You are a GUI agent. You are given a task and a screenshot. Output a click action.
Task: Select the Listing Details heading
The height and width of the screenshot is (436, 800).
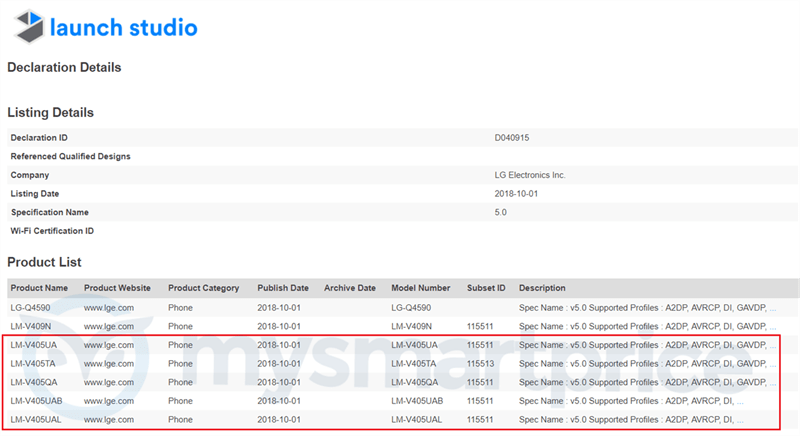pyautogui.click(x=51, y=113)
